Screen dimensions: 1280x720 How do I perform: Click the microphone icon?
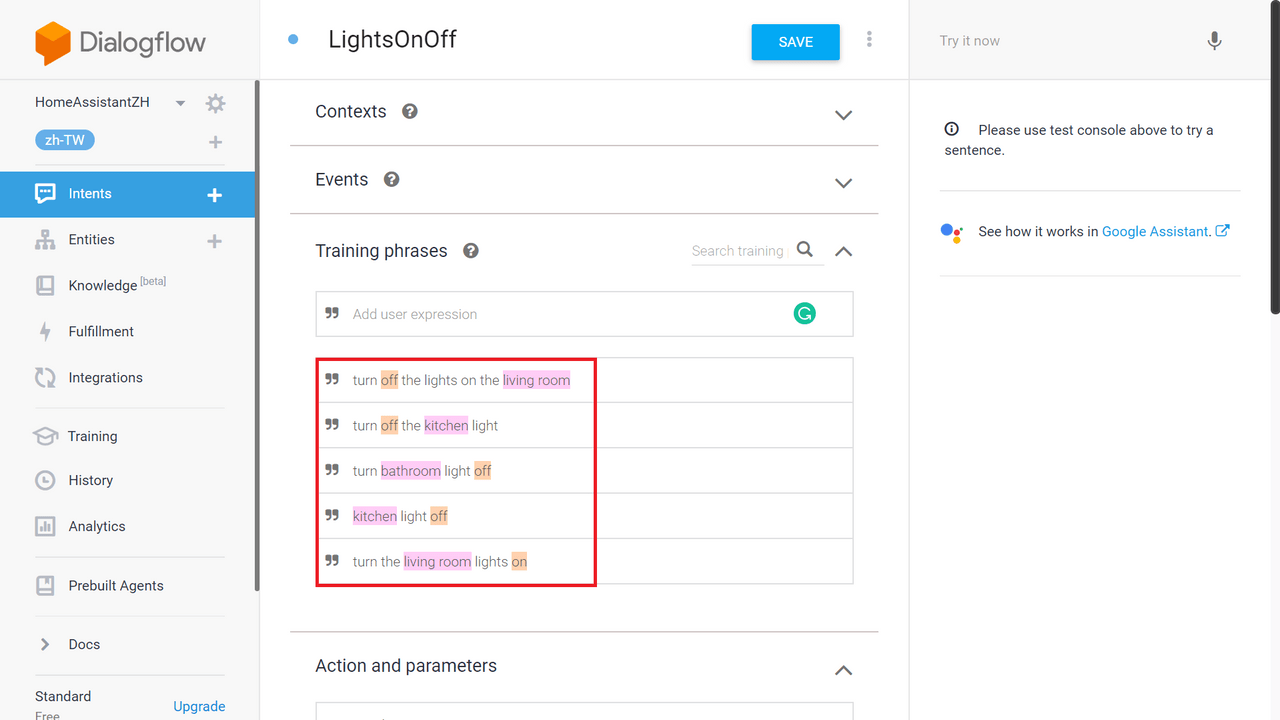pyautogui.click(x=1214, y=41)
